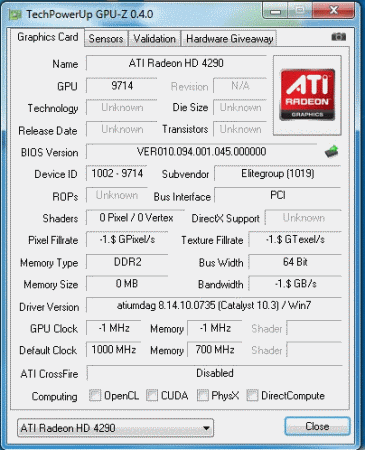Select the Graphics Card tab
Image resolution: width=365 pixels, height=450 pixels.
tap(47, 37)
